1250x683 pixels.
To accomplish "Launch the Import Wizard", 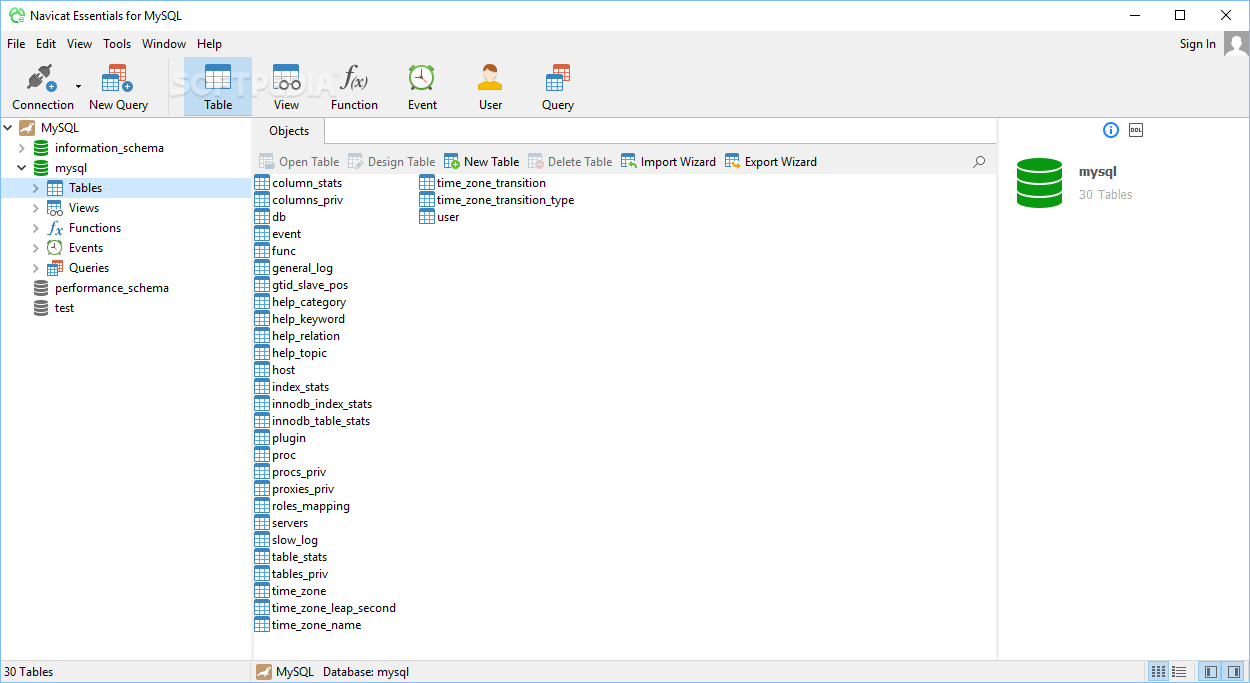I will (x=668, y=161).
